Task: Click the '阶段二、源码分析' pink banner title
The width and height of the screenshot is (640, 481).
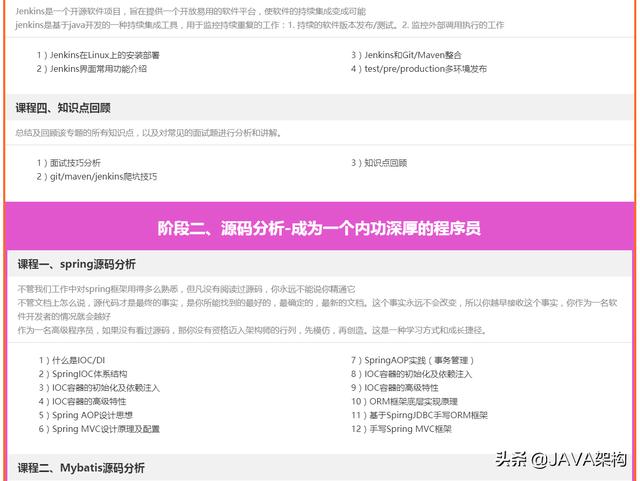Action: click(319, 228)
